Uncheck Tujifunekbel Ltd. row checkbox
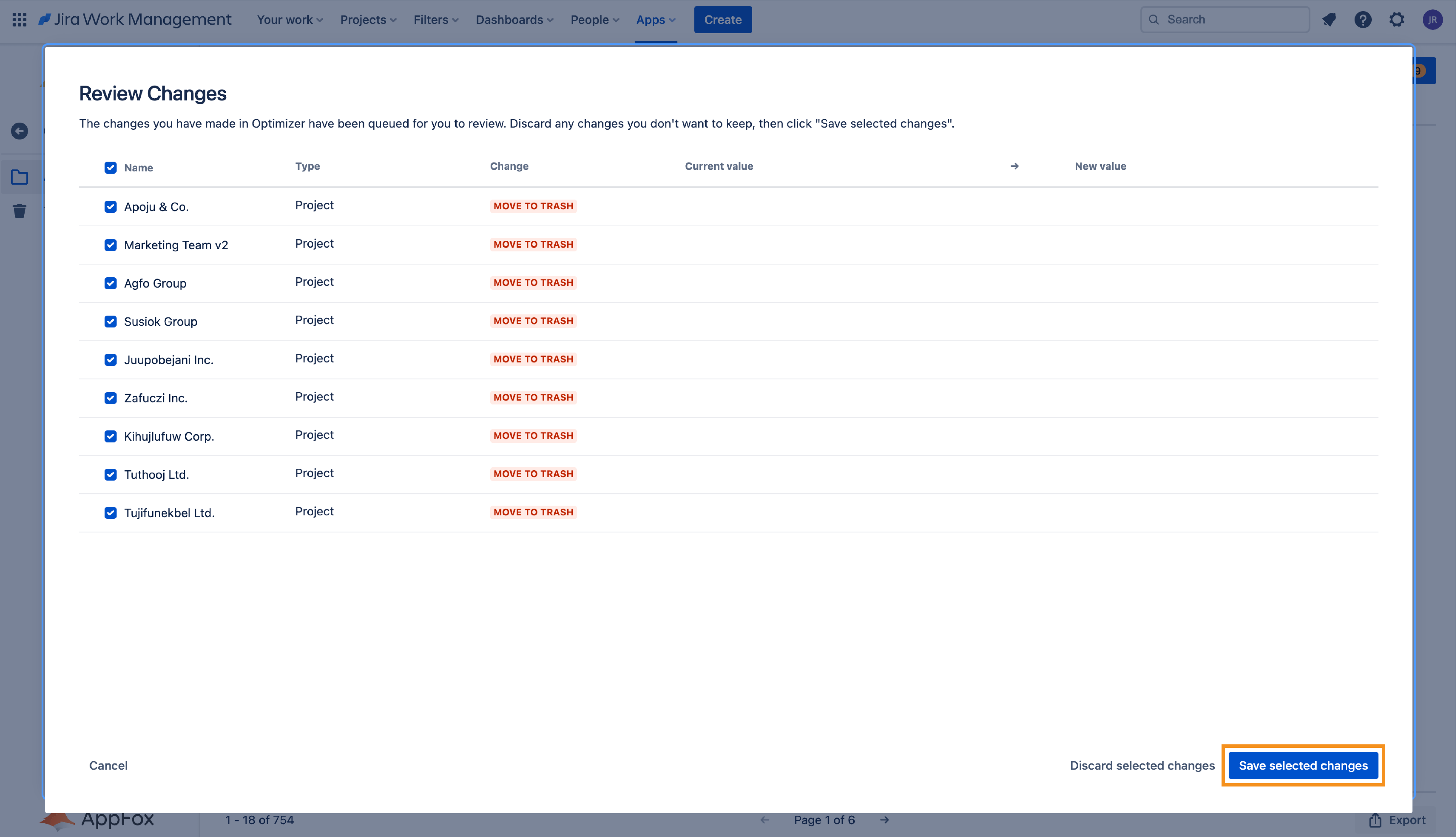 click(x=110, y=512)
